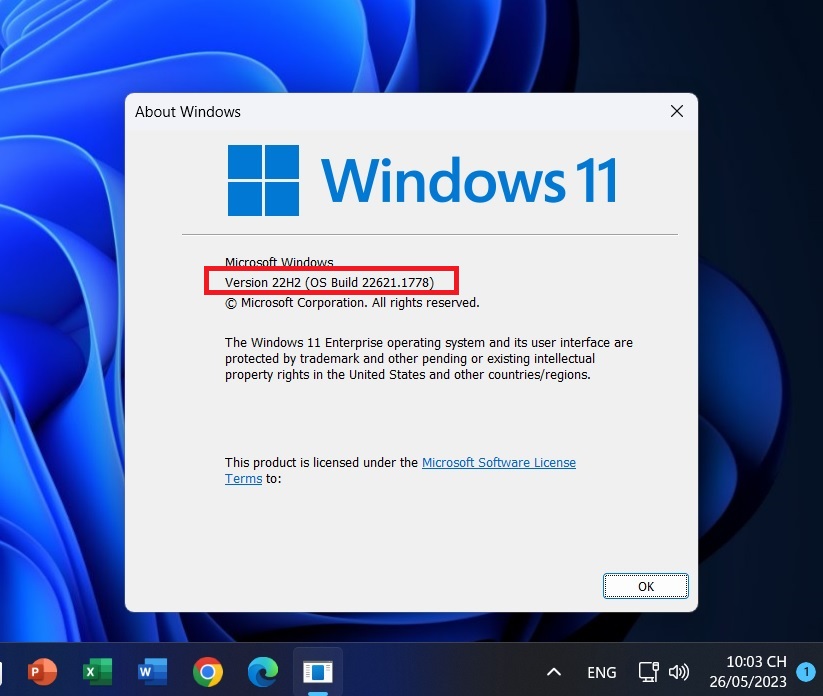Open Excel from the taskbar

pos(98,671)
